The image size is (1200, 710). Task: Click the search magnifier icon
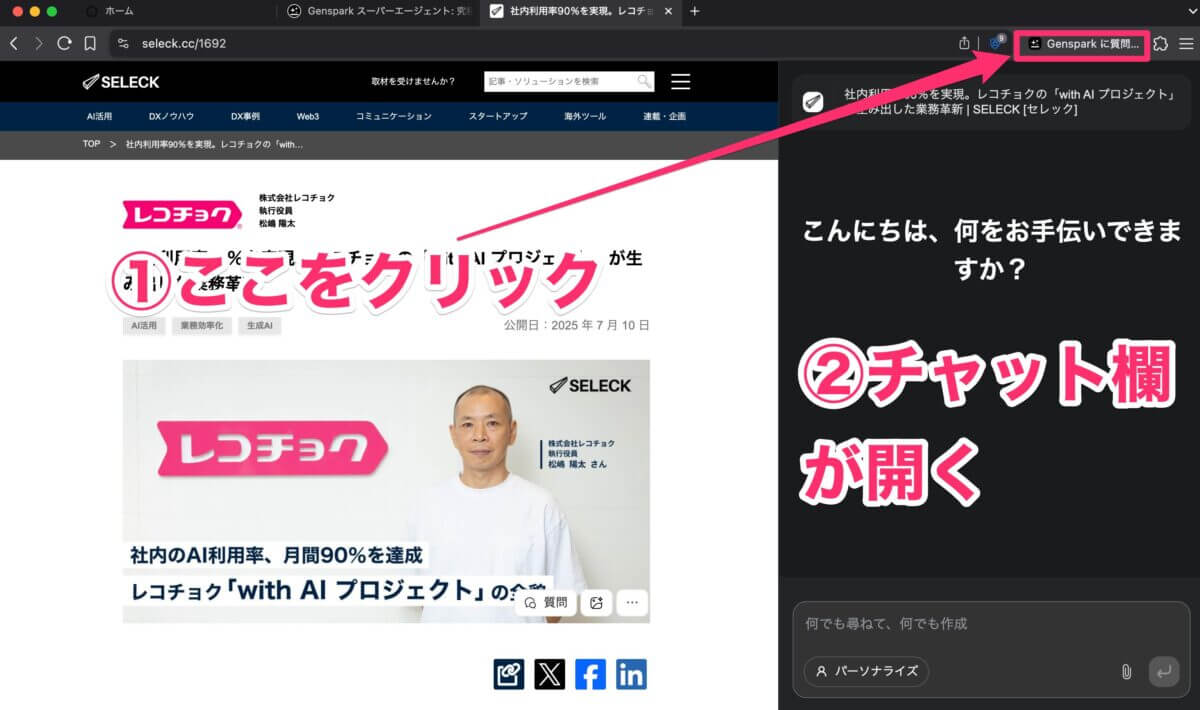644,82
